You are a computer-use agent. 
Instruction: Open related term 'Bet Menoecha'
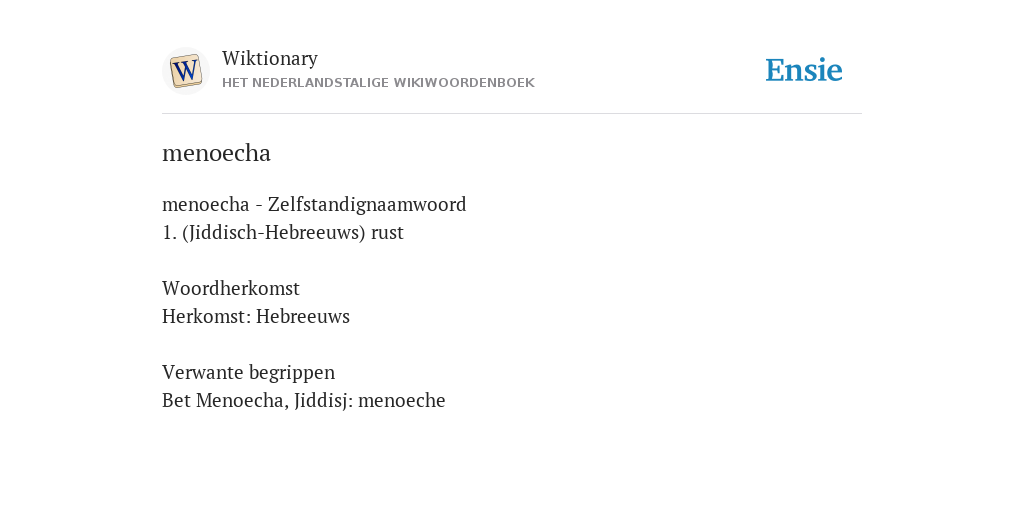coord(225,400)
